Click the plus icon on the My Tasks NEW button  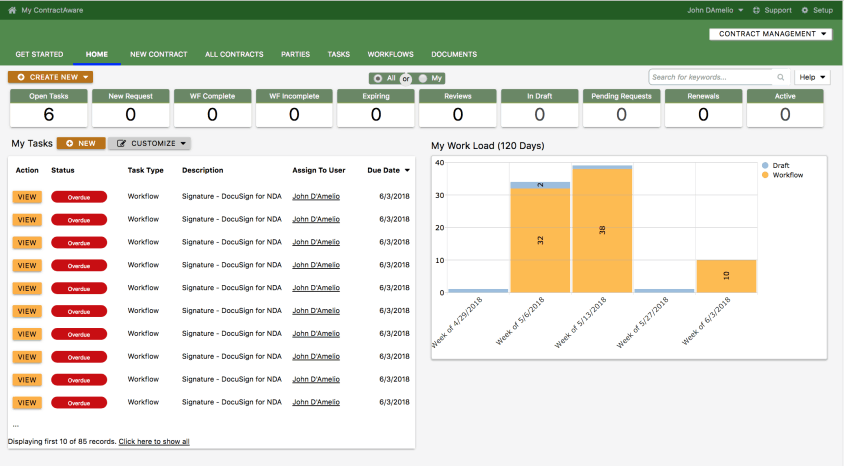(69, 143)
